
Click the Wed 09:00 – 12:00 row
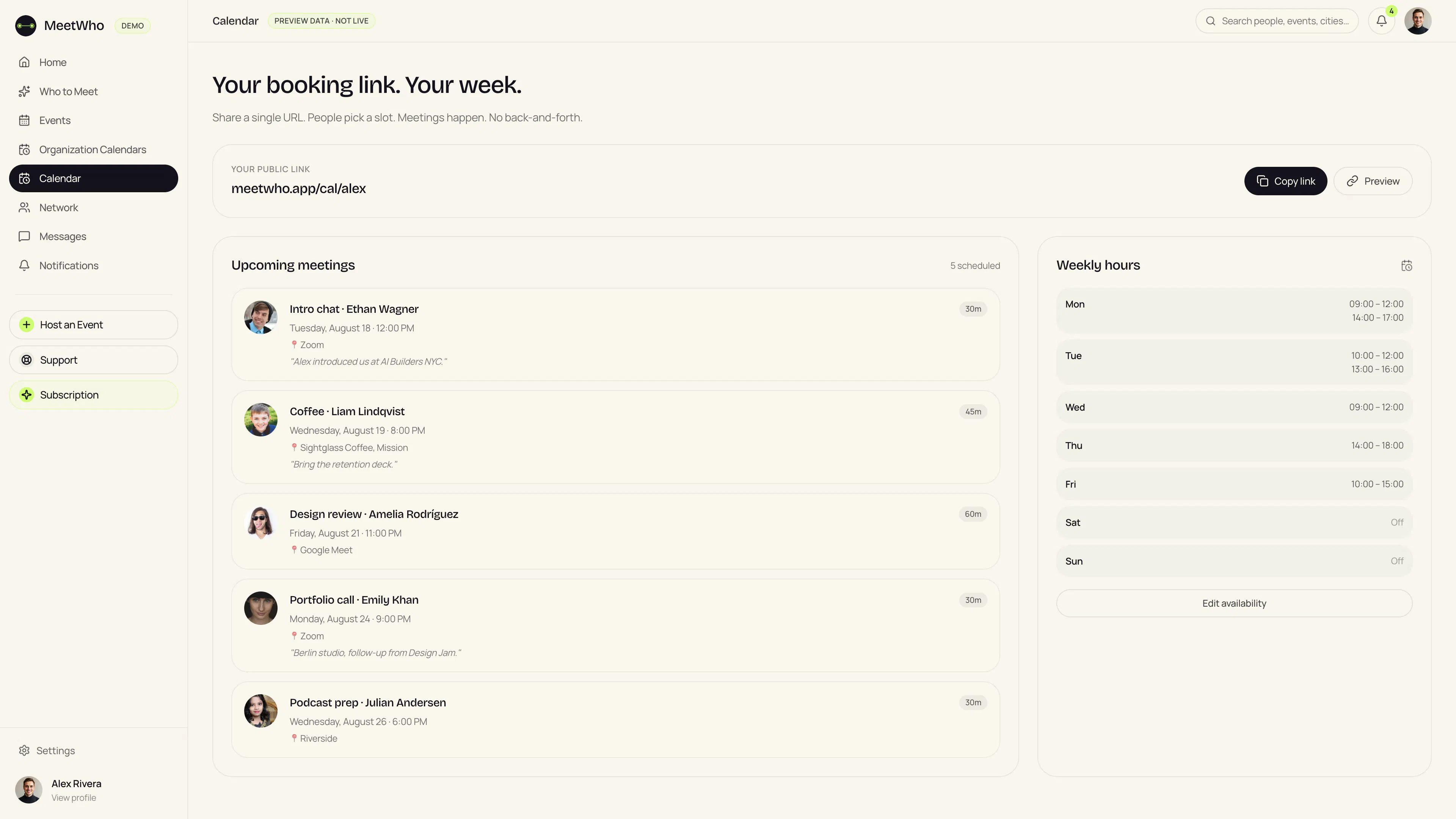pos(1234,407)
